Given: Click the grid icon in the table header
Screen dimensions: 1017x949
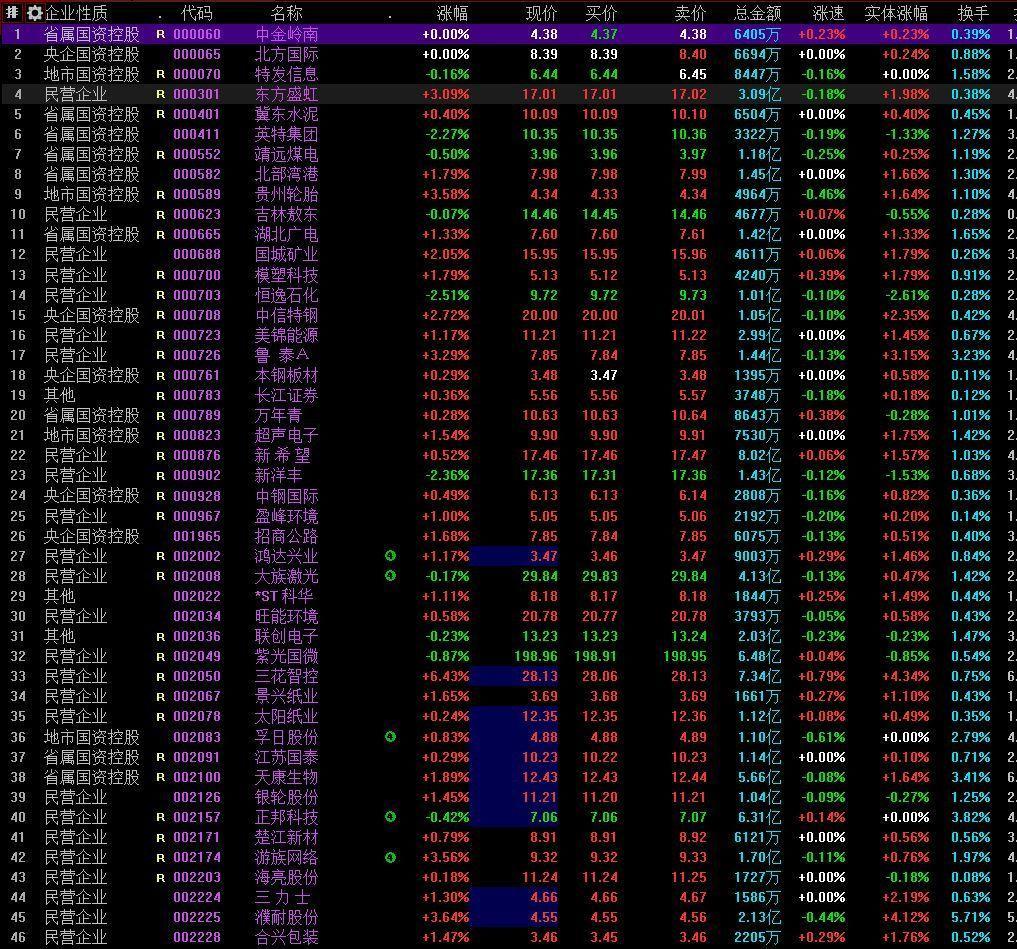Looking at the screenshot, I should [x=12, y=12].
